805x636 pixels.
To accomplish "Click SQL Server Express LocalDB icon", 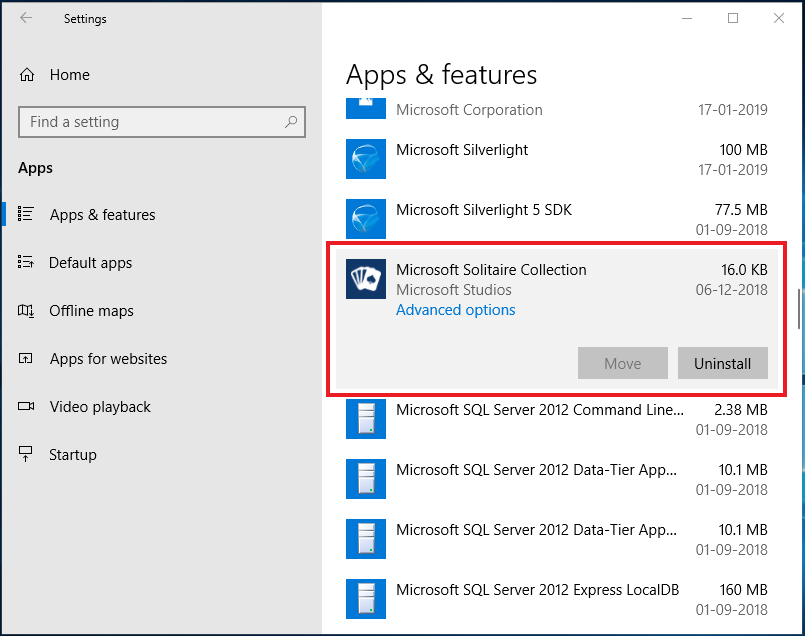I will (x=366, y=600).
